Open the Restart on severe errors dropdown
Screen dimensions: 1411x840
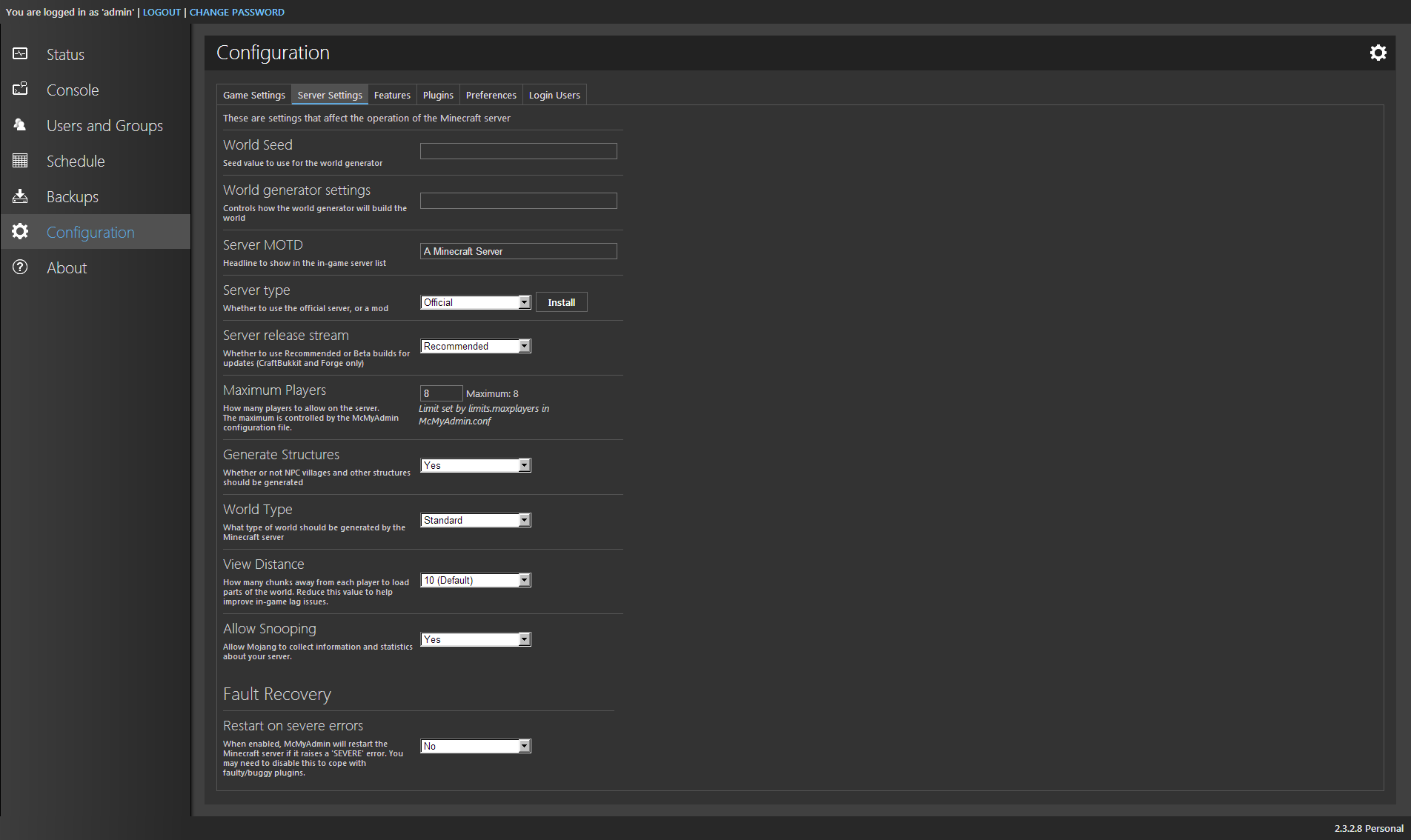click(x=476, y=746)
